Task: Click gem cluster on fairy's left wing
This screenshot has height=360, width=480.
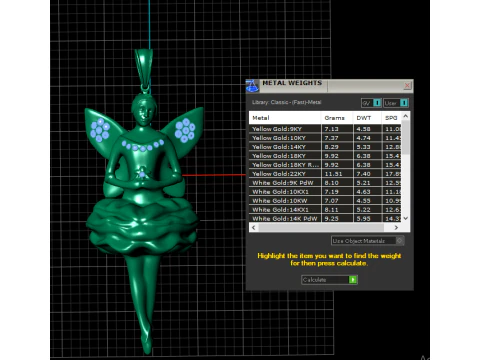Action: 100,130
